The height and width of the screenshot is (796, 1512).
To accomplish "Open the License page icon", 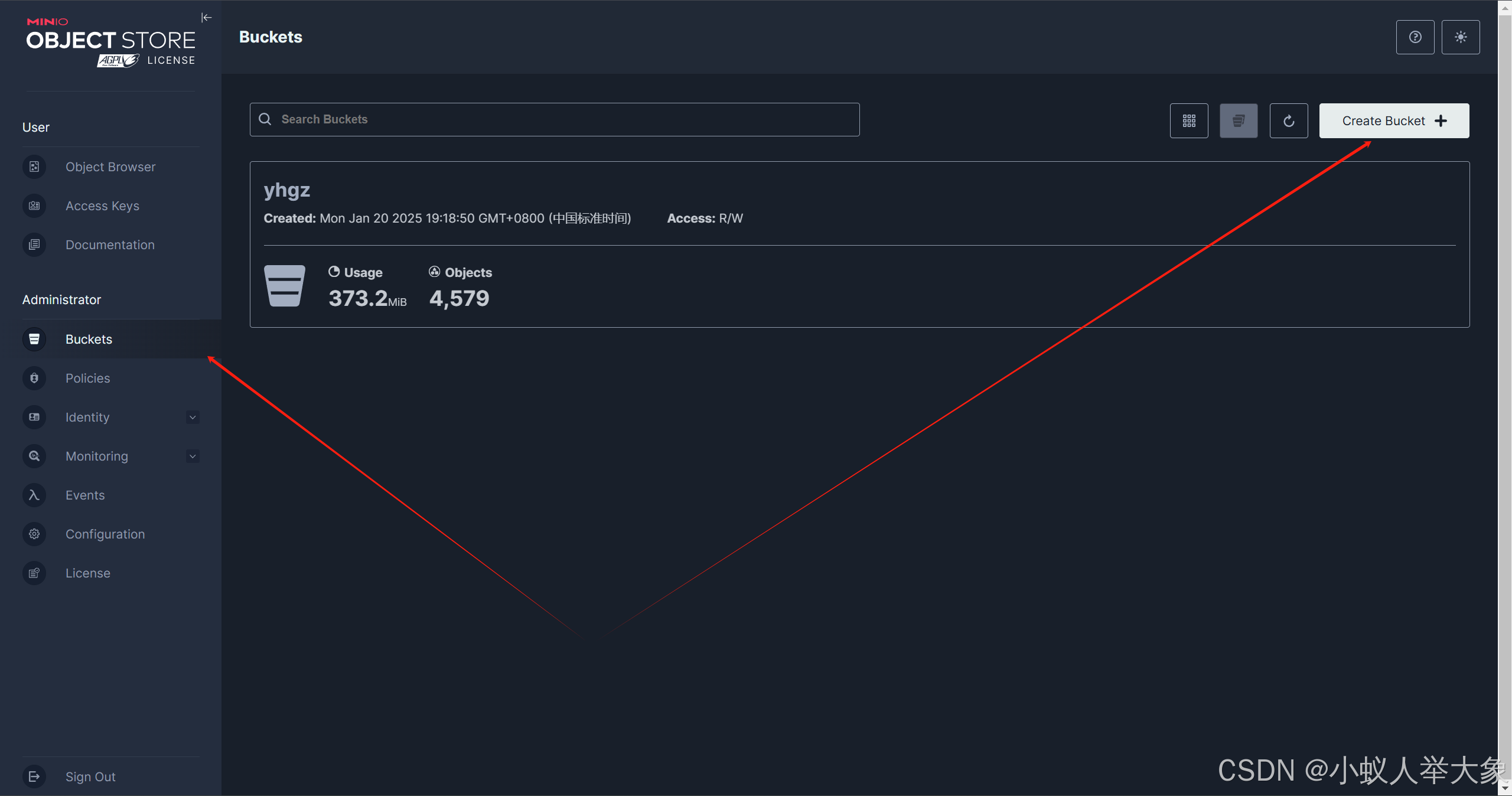I will tap(34, 573).
